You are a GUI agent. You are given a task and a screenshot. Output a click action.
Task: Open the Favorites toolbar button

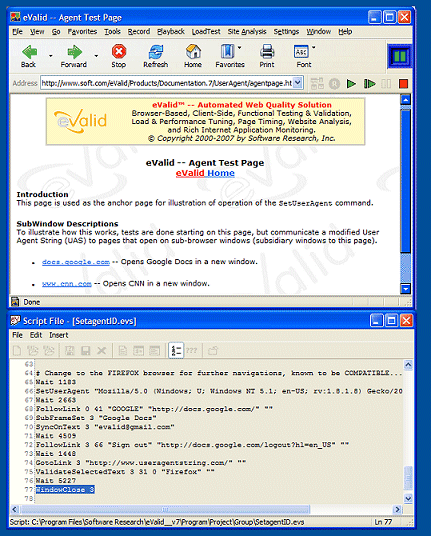[227, 52]
